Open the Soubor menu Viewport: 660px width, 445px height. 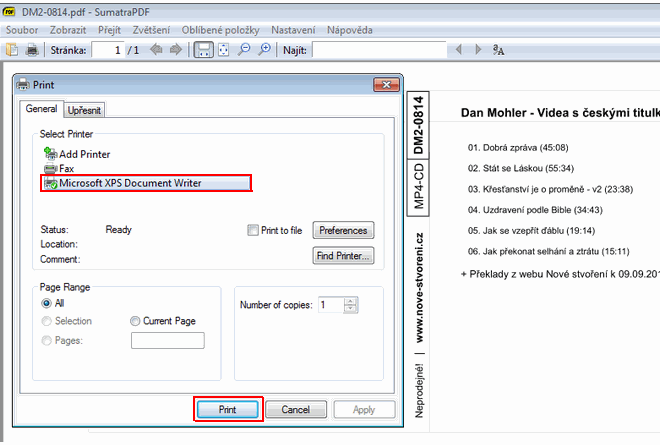pyautogui.click(x=22, y=30)
